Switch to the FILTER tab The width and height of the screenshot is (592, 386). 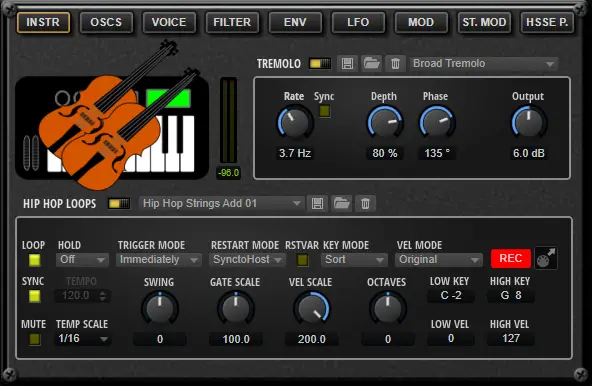[x=232, y=22]
